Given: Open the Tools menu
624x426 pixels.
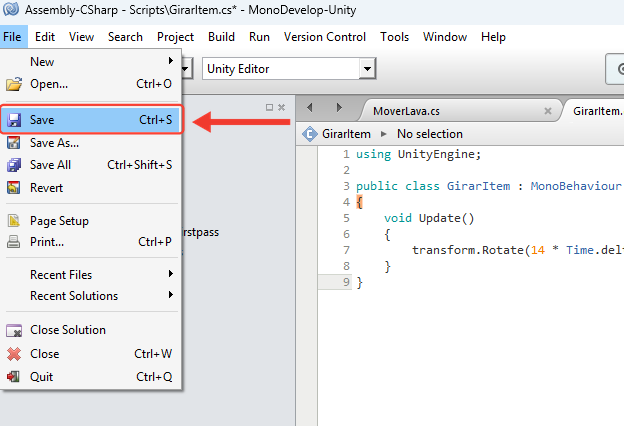Looking at the screenshot, I should click(394, 37).
